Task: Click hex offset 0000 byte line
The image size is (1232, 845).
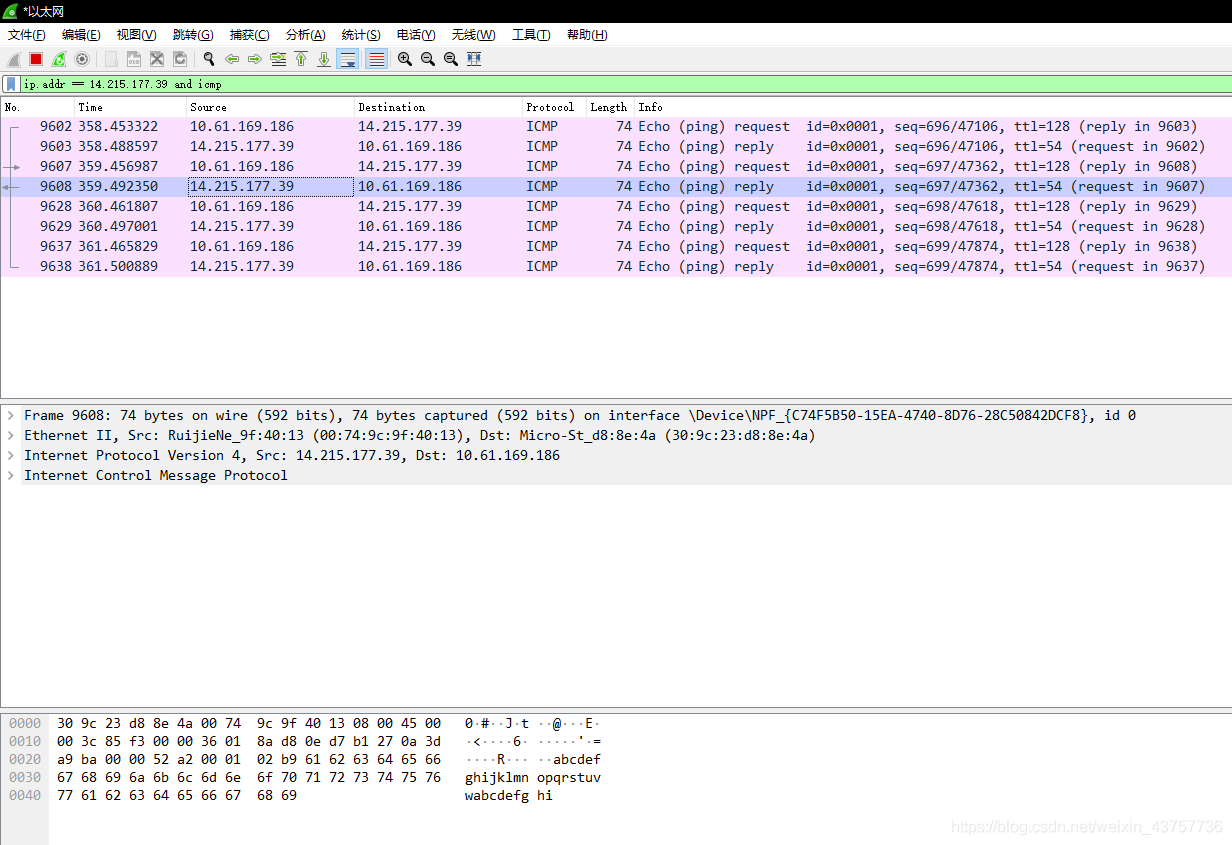Action: (x=249, y=723)
